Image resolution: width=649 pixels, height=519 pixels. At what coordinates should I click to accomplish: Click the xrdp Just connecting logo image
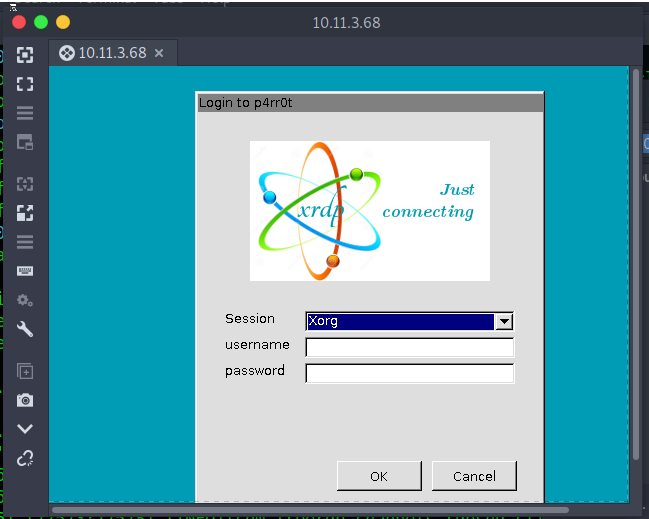pos(370,211)
